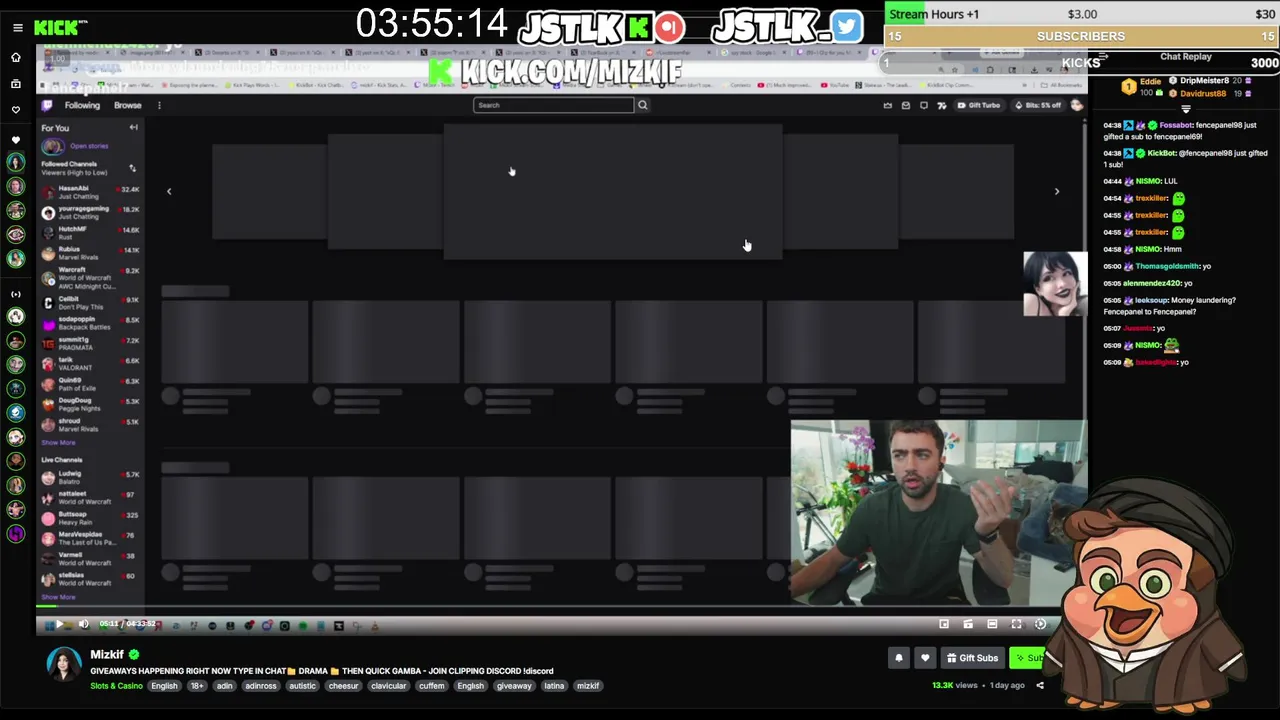Viewport: 1280px width, 720px height.
Task: Open the Following tab on Twitch page
Action: [82, 105]
